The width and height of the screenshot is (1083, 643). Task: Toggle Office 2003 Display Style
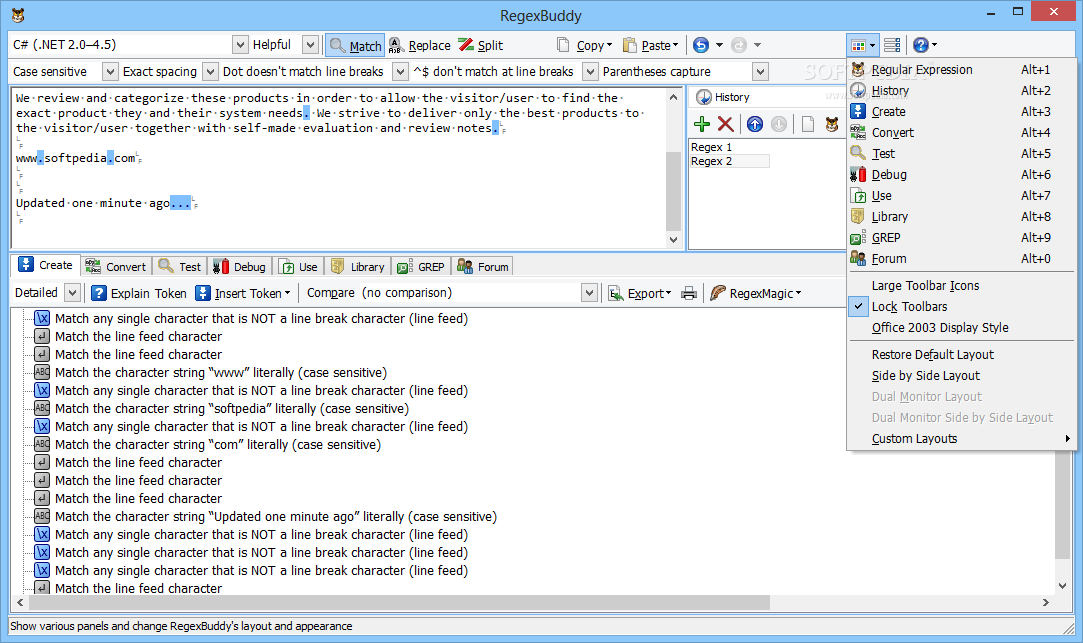click(961, 328)
